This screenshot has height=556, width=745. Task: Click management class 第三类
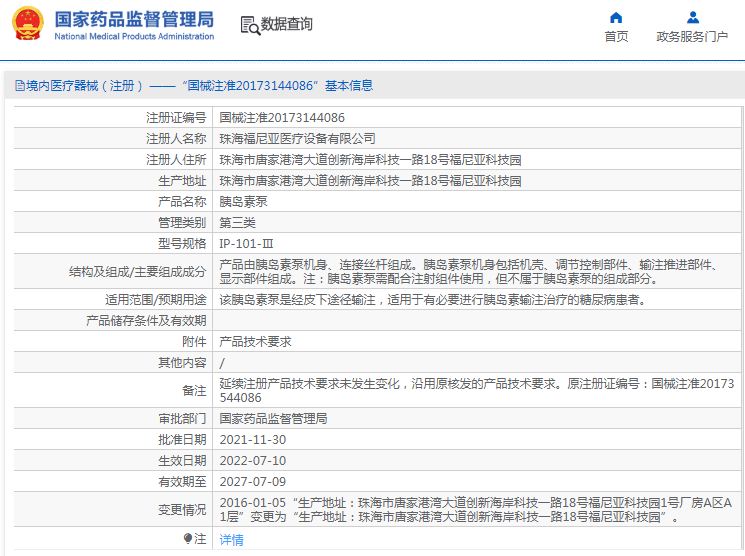pos(238,222)
